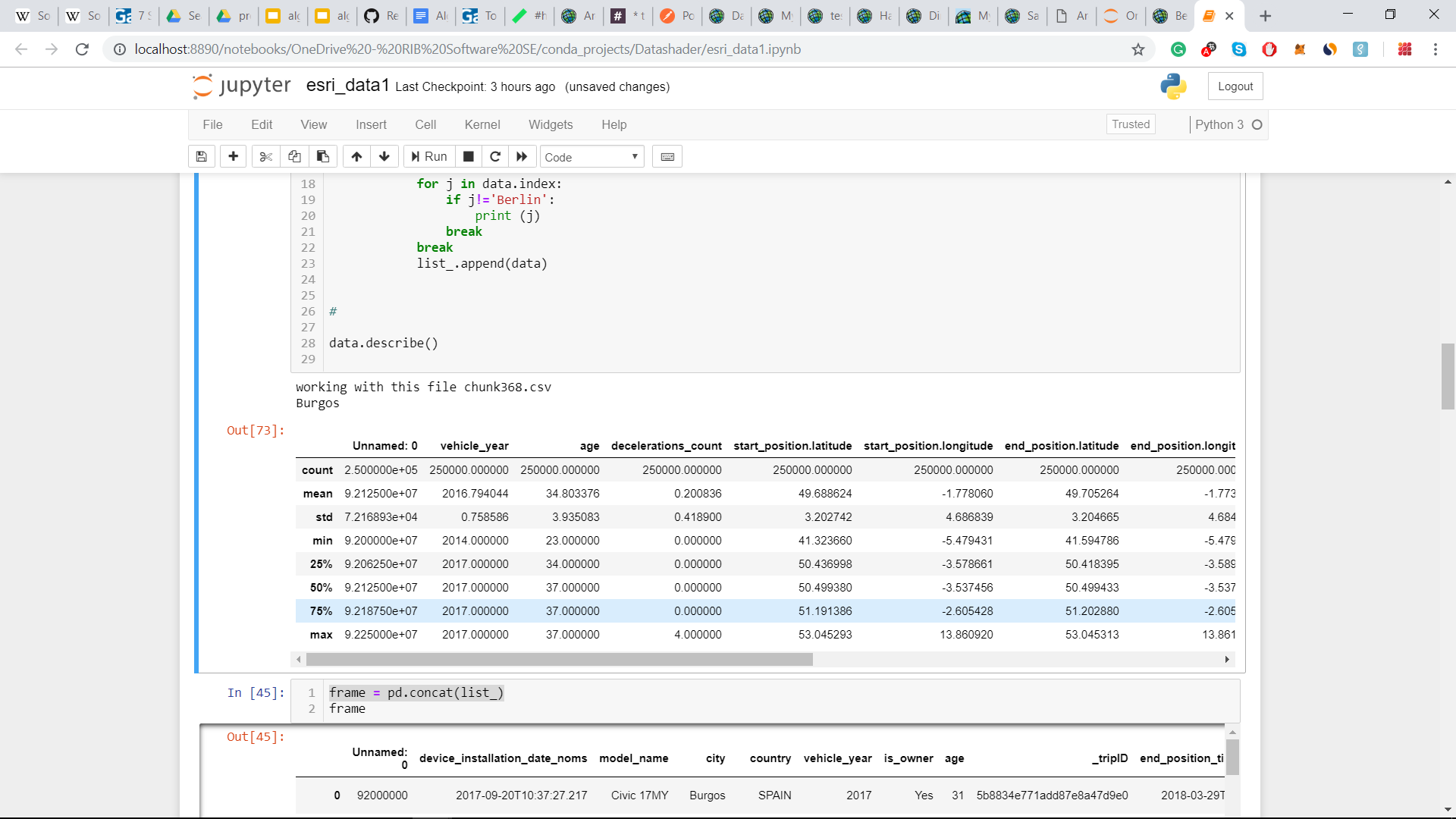Image resolution: width=1456 pixels, height=819 pixels.
Task: Open the Widgets menu
Action: 551,124
